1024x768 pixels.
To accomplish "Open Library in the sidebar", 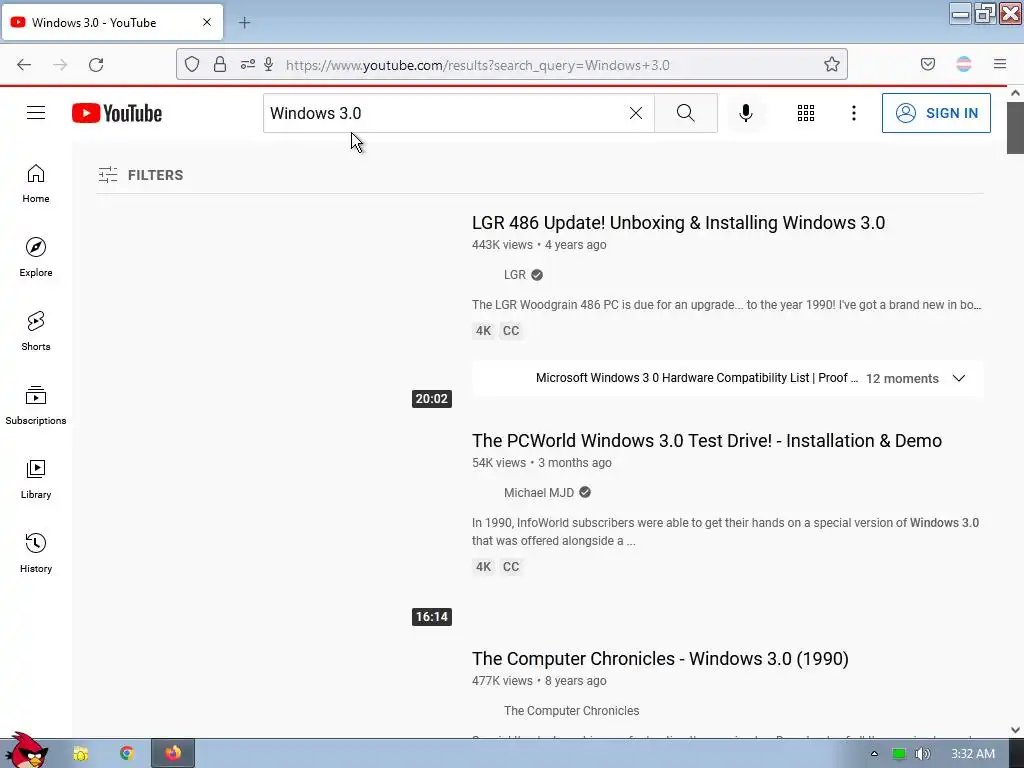I will (x=36, y=479).
